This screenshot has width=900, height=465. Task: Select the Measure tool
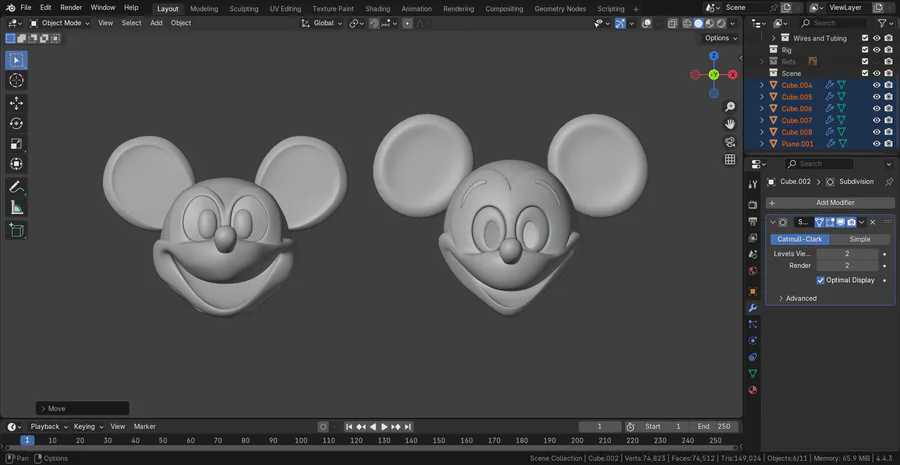(x=17, y=207)
